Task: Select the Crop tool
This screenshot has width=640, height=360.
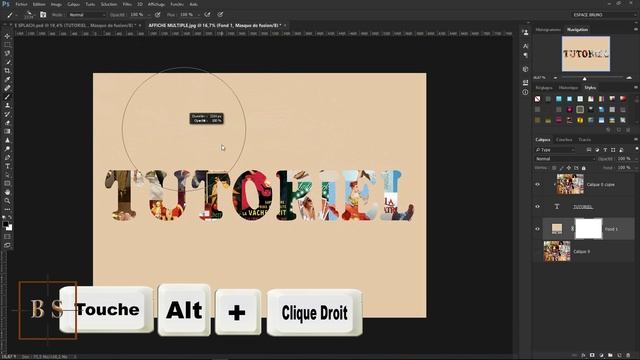Action: pyautogui.click(x=7, y=71)
